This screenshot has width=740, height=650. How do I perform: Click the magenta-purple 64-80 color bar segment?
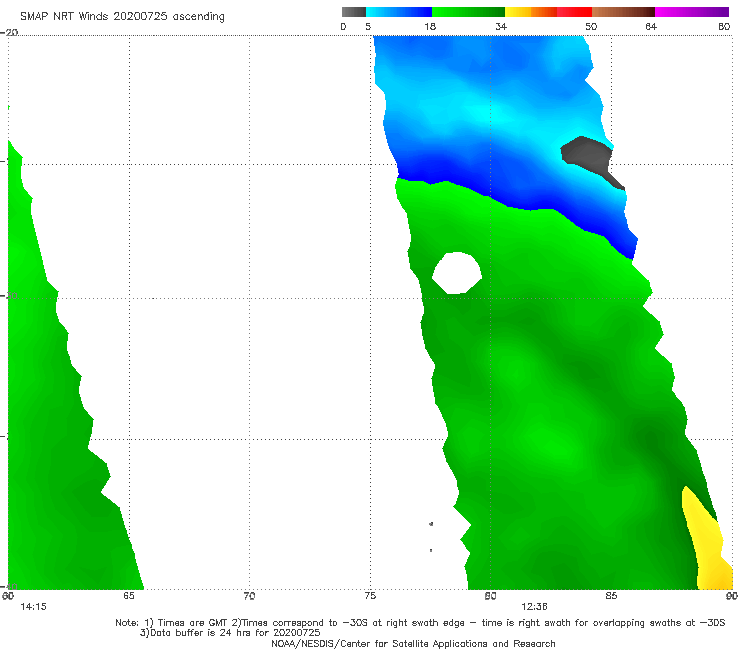[692, 12]
